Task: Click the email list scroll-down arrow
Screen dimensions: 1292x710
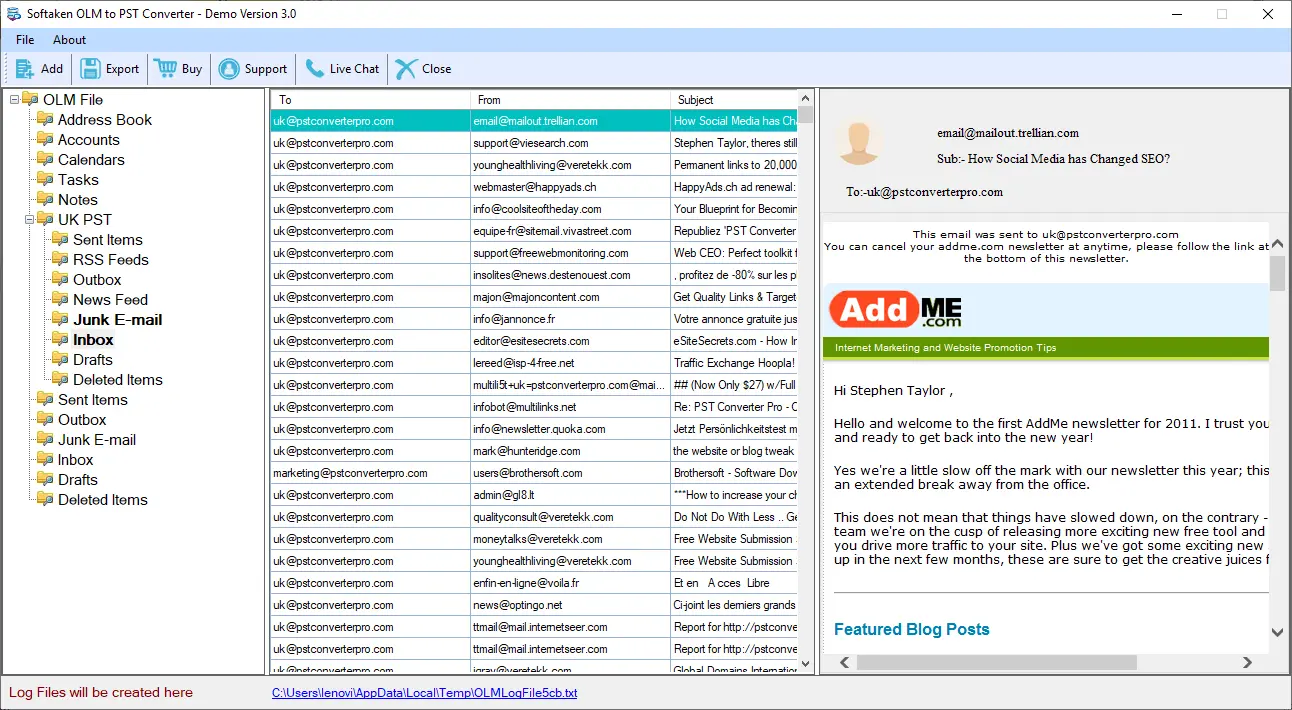Action: tap(805, 664)
